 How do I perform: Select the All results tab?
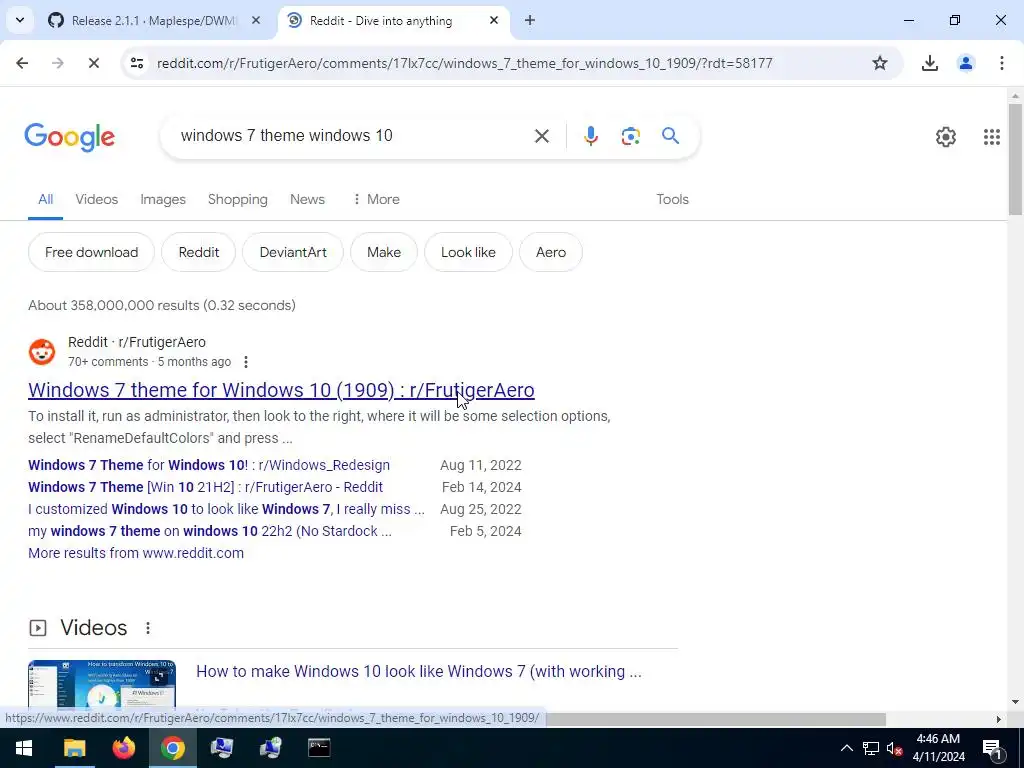coord(46,199)
